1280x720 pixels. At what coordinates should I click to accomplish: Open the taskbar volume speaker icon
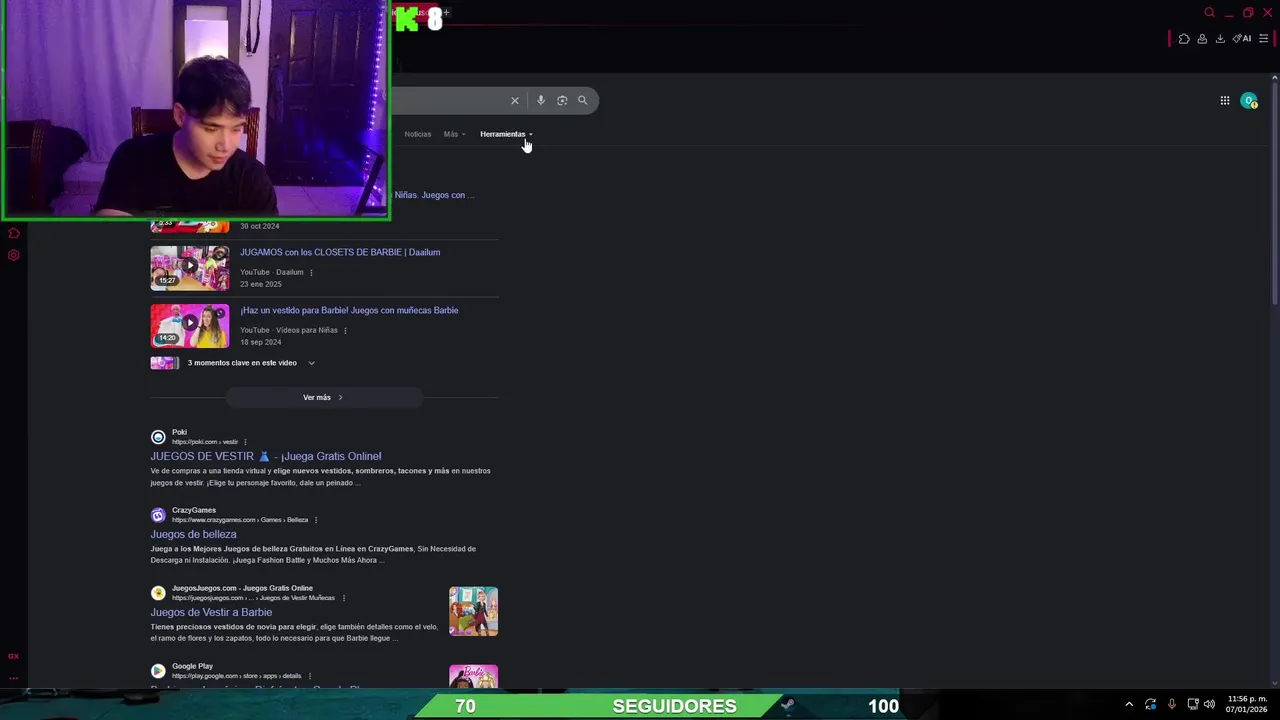click(1209, 705)
